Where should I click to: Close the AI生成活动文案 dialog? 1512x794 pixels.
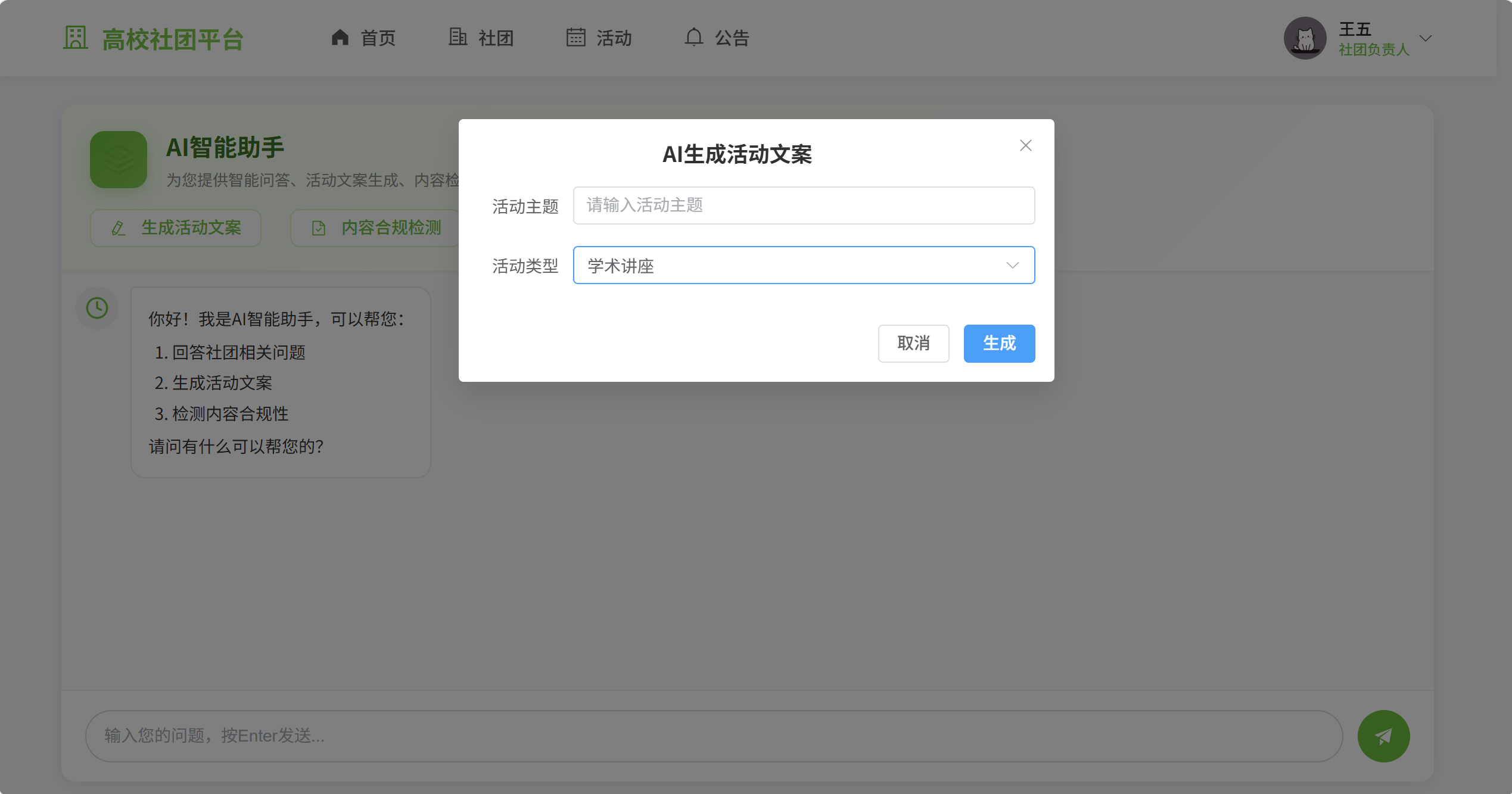tap(1025, 145)
